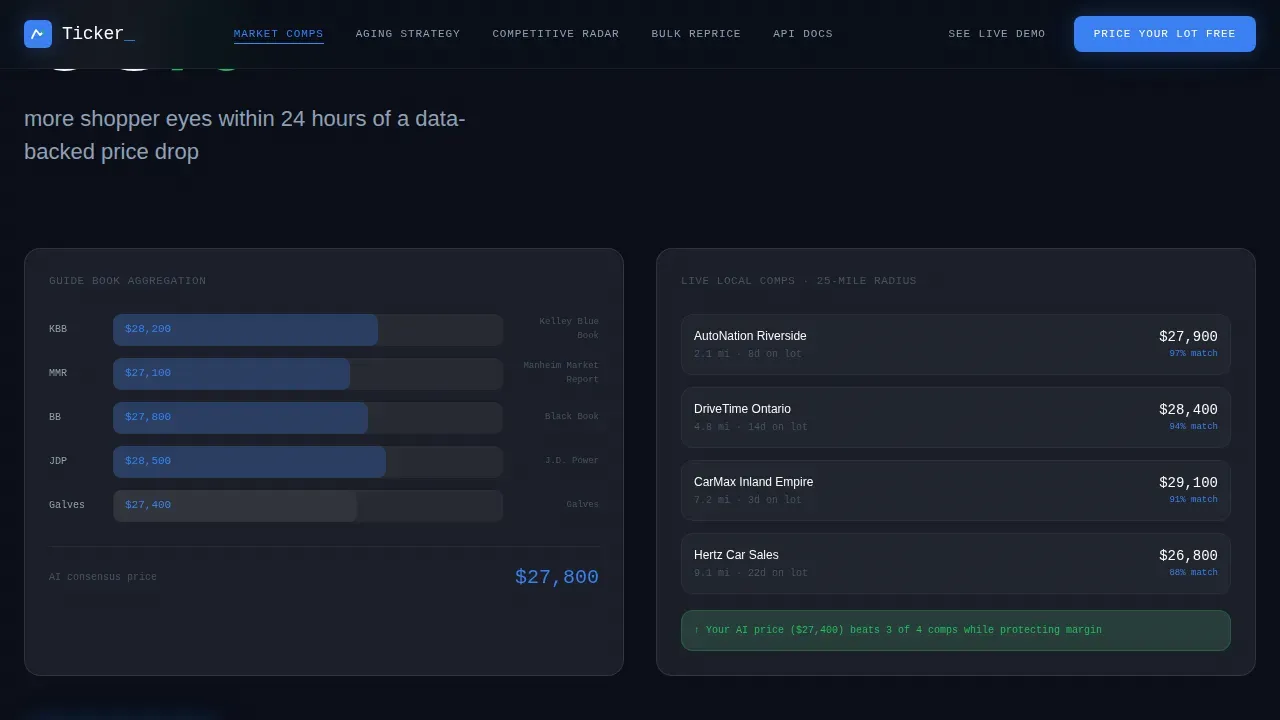Click the more shopper eyes tagline text
The image size is (1280, 720).
click(245, 135)
